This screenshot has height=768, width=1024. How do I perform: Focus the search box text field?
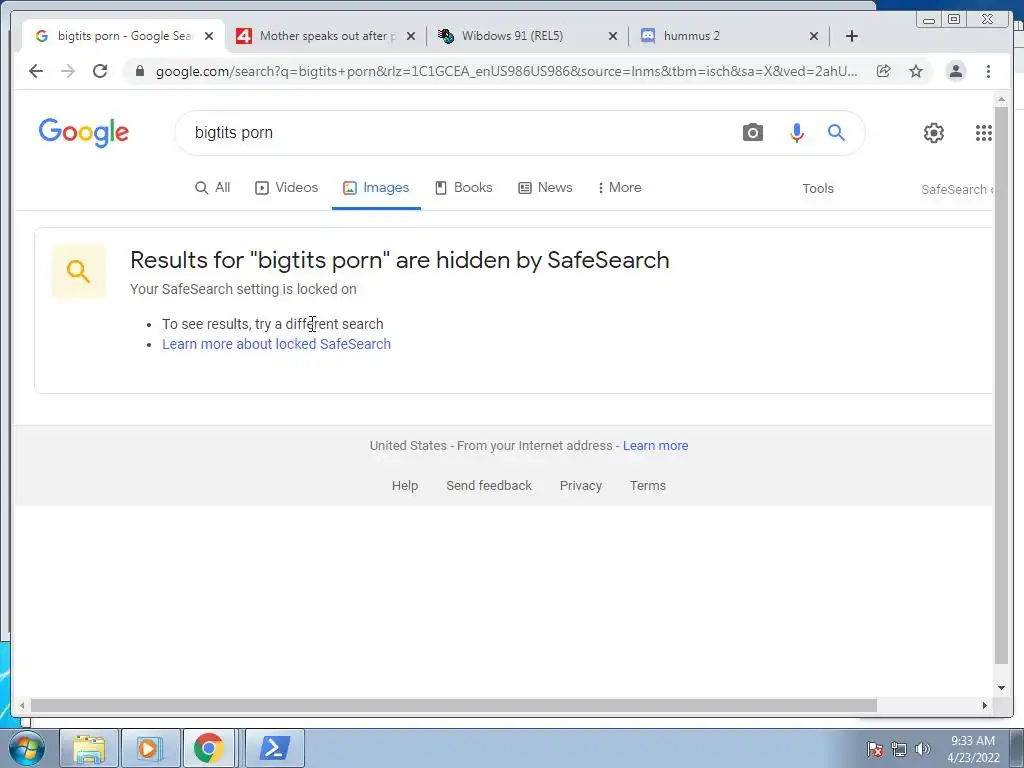(x=457, y=133)
